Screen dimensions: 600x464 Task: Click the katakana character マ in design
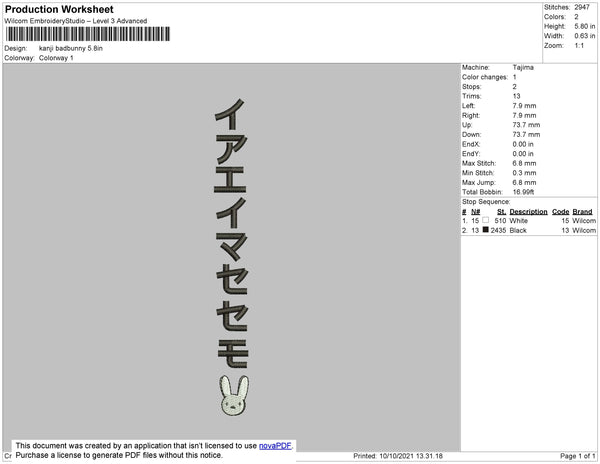(232, 247)
